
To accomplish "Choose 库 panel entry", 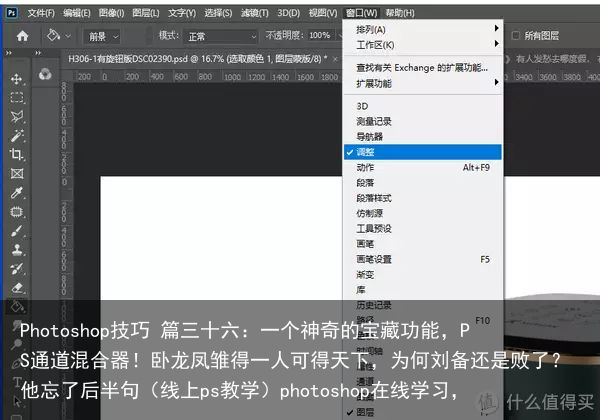I will (x=423, y=290).
